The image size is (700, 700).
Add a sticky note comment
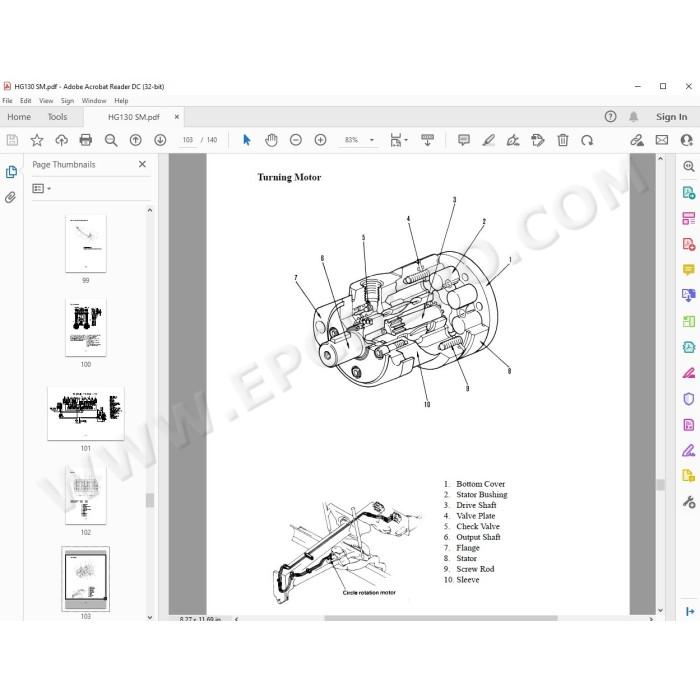point(464,140)
